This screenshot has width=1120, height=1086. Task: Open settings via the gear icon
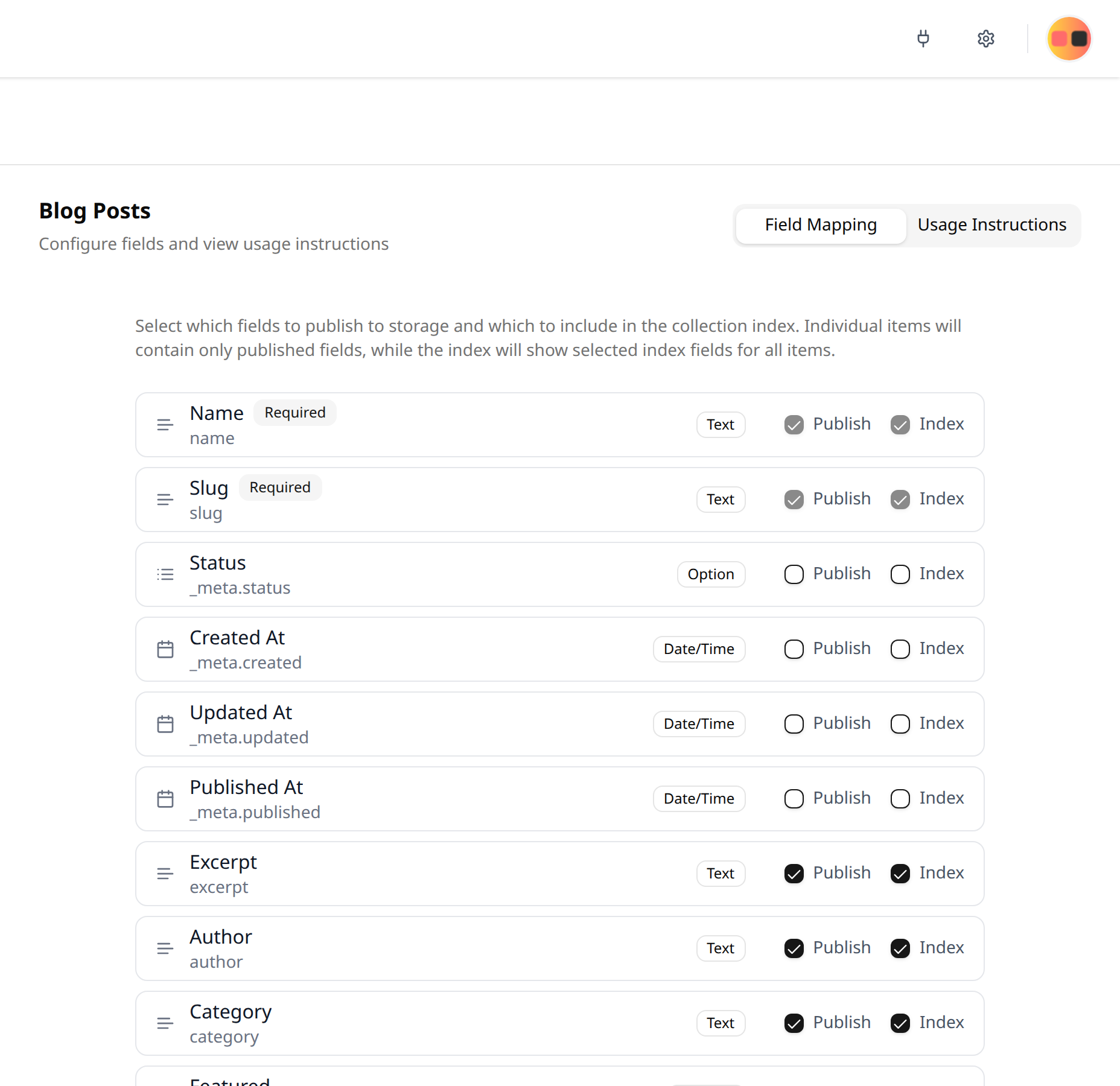click(985, 39)
